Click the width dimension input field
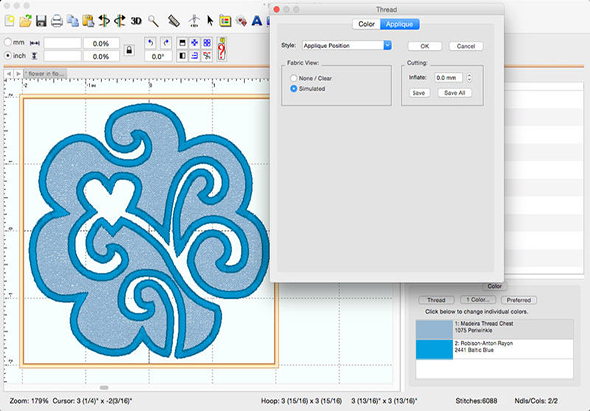590x411 pixels. 62,43
